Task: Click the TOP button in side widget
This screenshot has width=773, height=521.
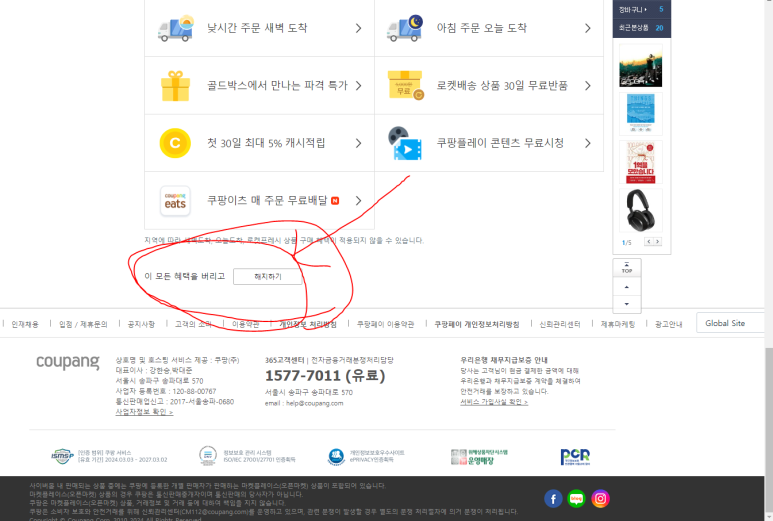Action: (x=627, y=268)
